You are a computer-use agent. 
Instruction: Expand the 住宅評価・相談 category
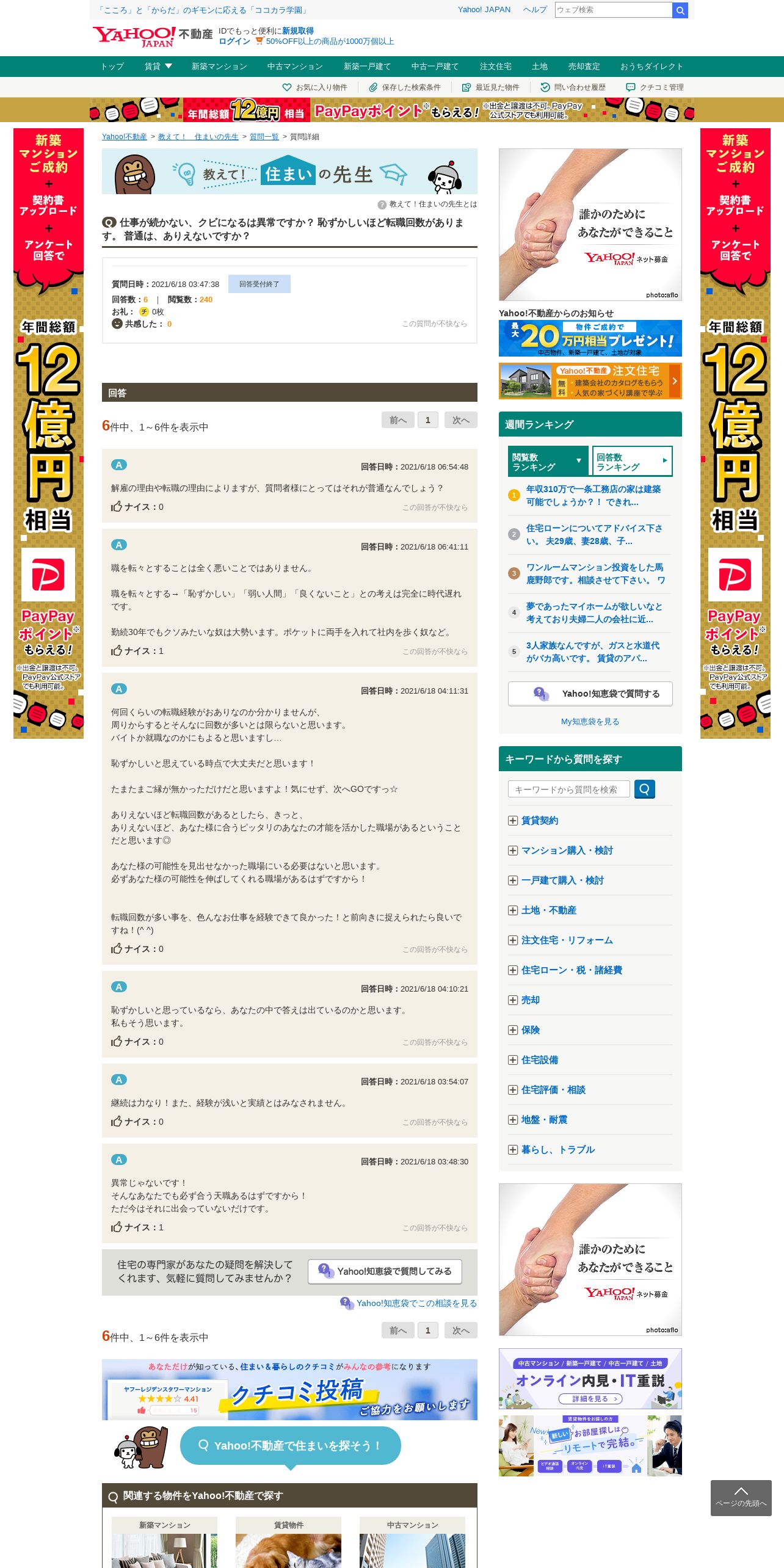click(513, 1090)
